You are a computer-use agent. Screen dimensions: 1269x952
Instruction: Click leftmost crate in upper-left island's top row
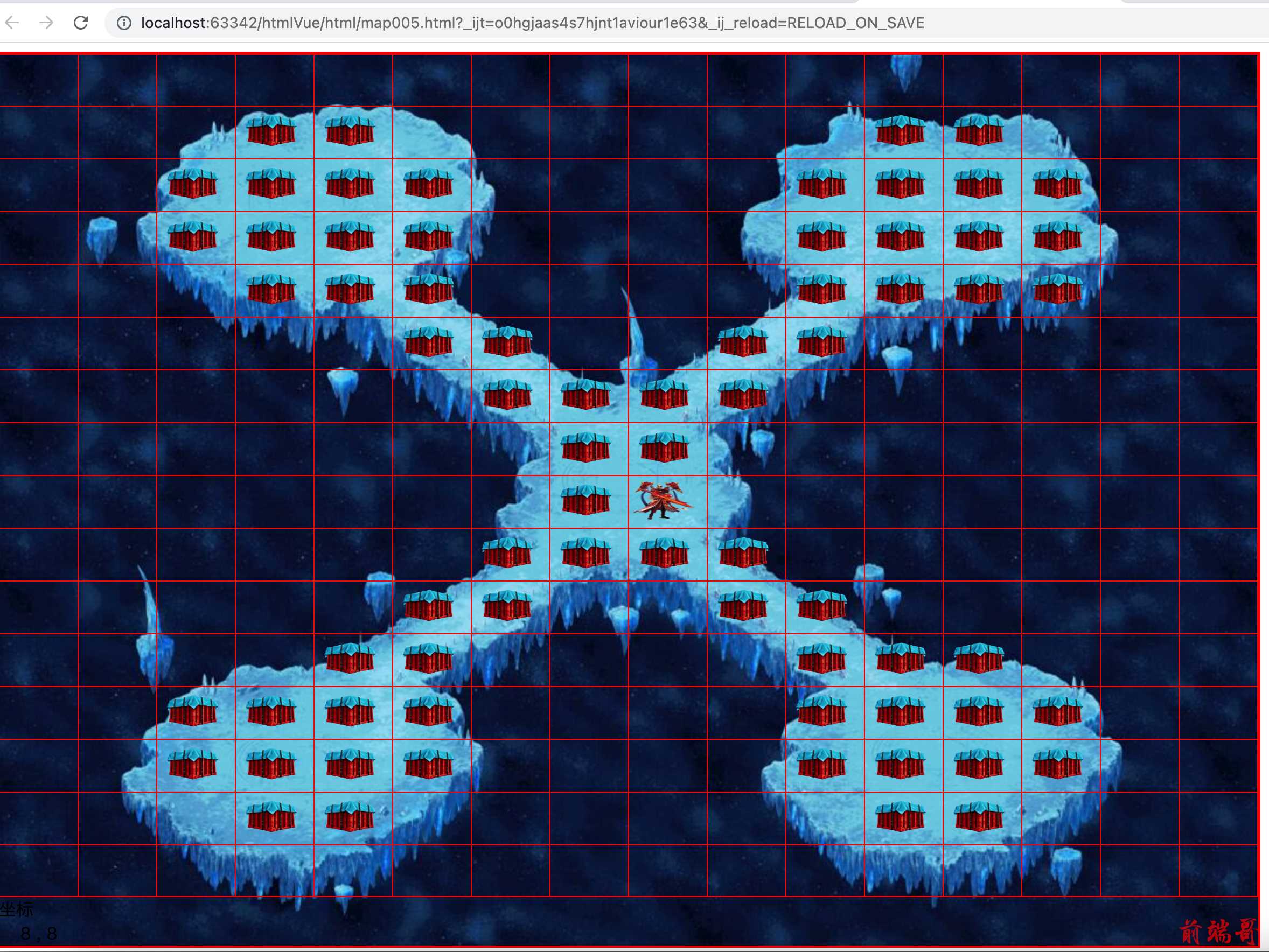271,130
